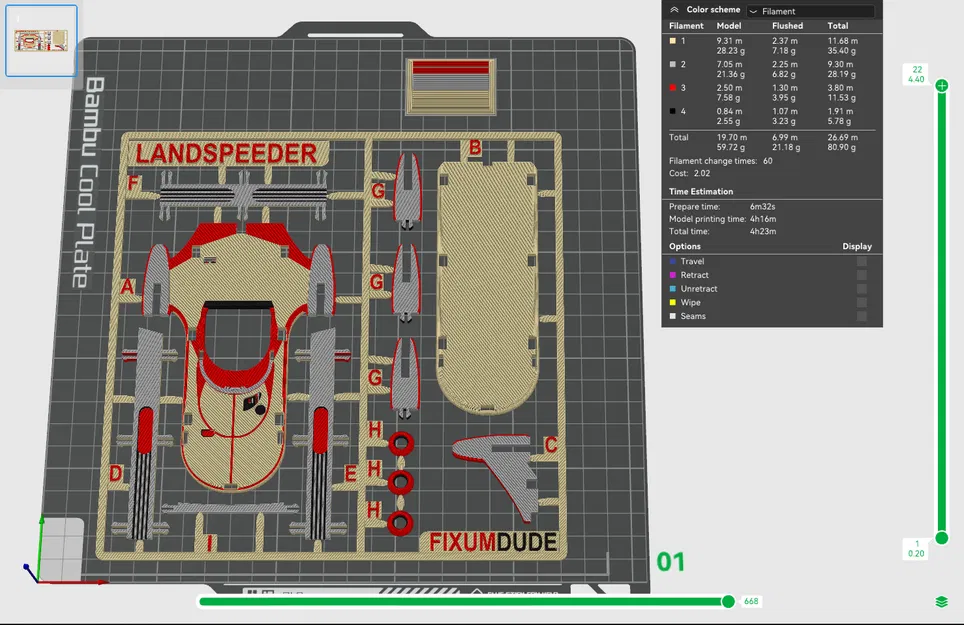Click the 'Time Estimation' heading

tap(701, 191)
